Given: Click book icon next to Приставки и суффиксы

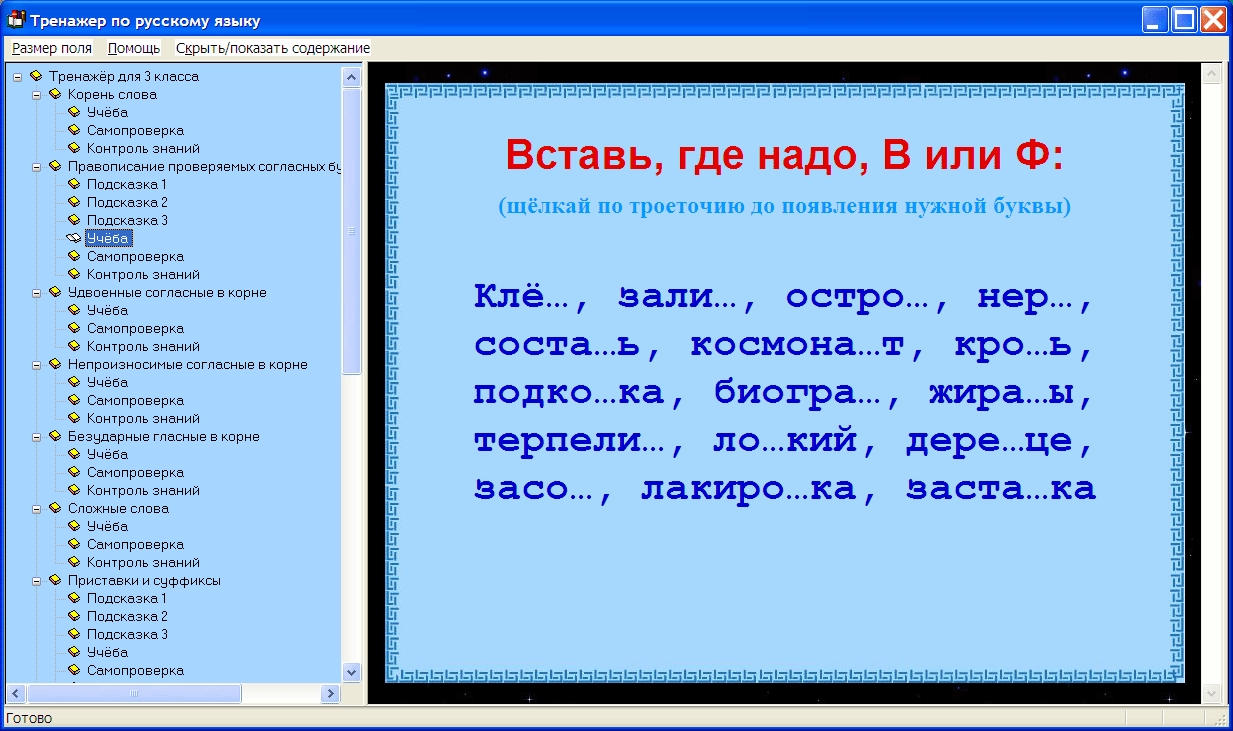Looking at the screenshot, I should pyautogui.click(x=55, y=580).
